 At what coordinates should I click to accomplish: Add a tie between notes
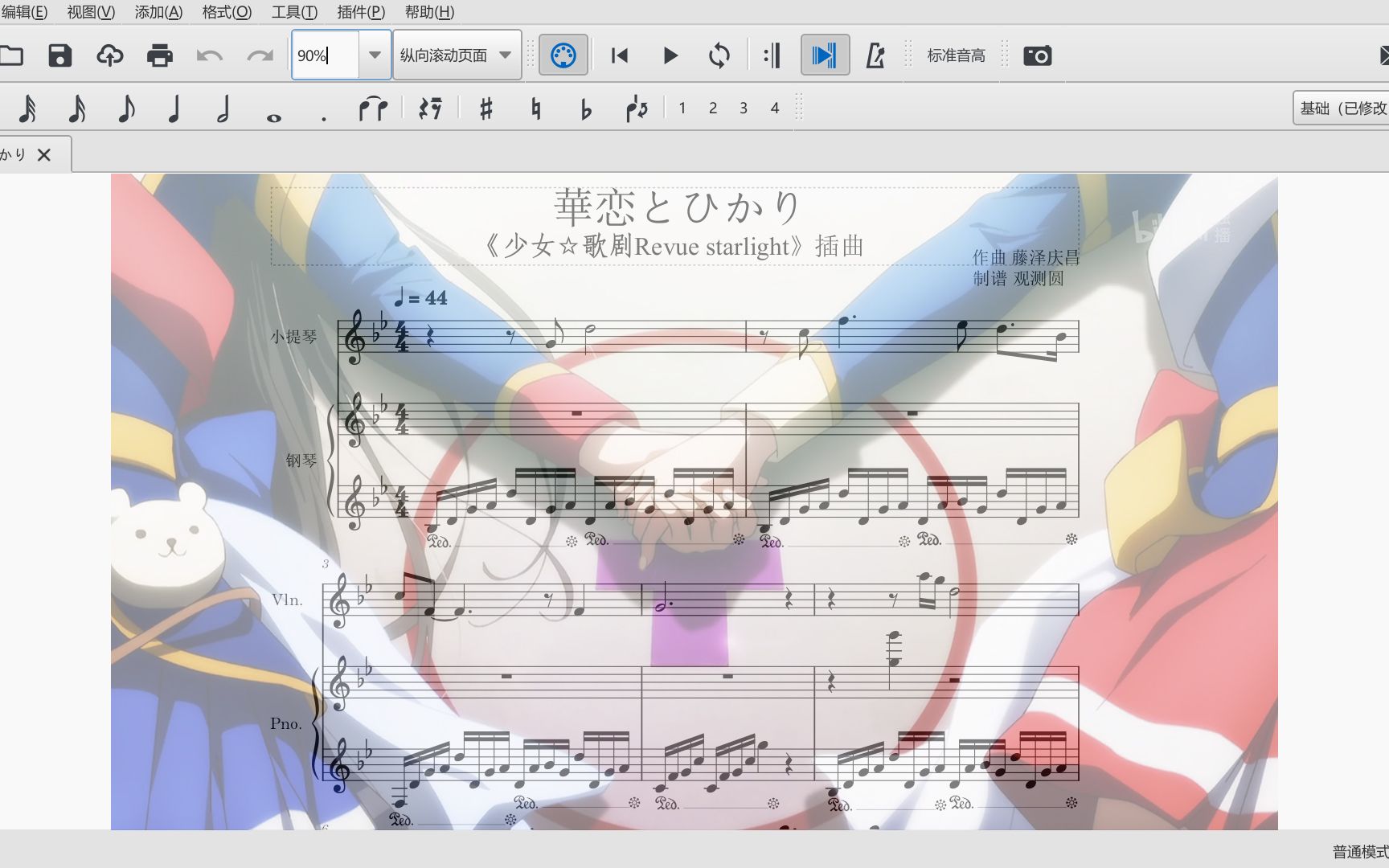373,108
